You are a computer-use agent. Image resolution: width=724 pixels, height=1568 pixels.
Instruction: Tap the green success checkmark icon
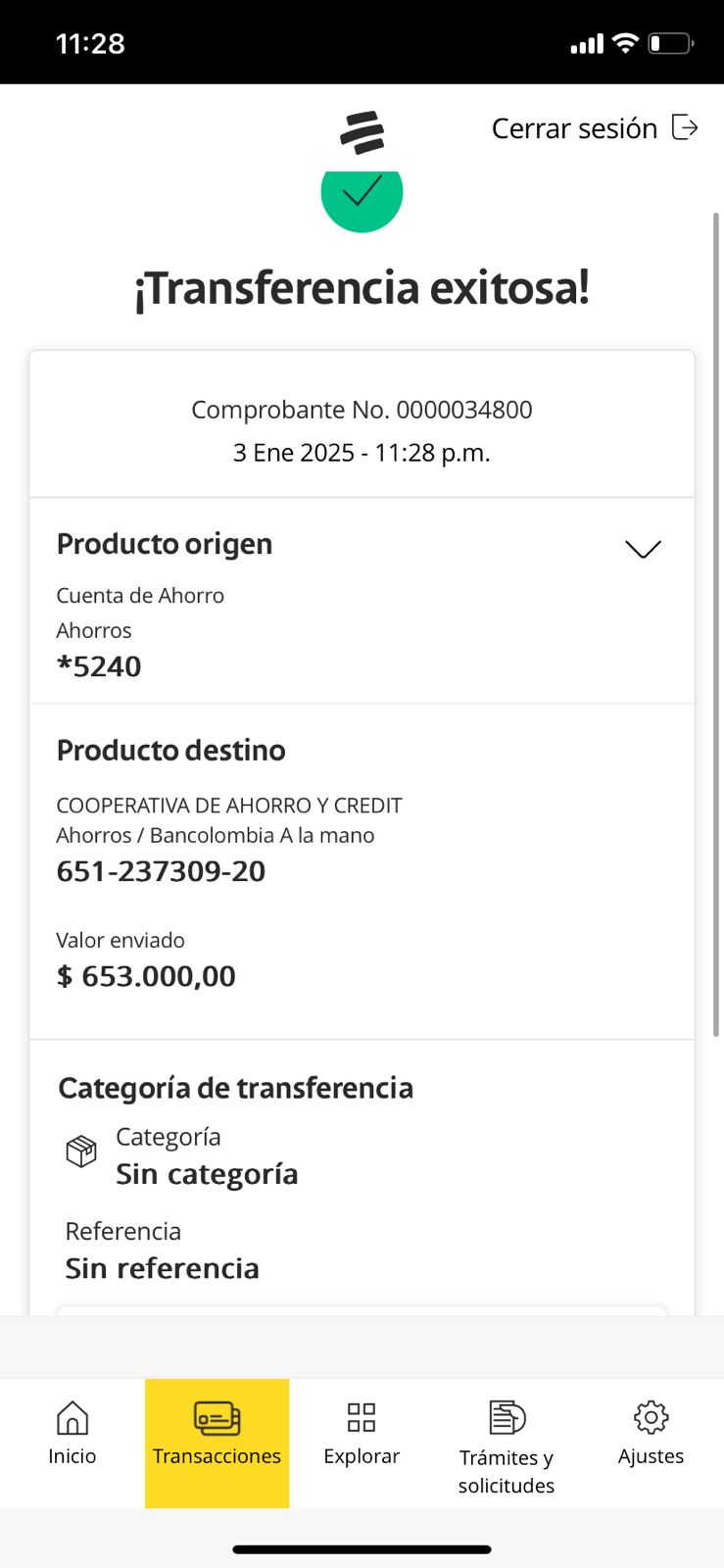pyautogui.click(x=362, y=194)
